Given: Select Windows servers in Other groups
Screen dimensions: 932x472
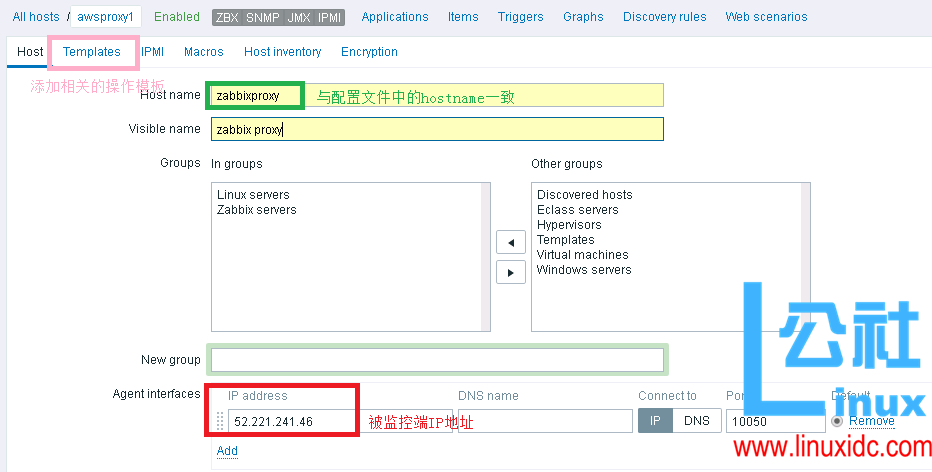Looking at the screenshot, I should click(x=584, y=269).
